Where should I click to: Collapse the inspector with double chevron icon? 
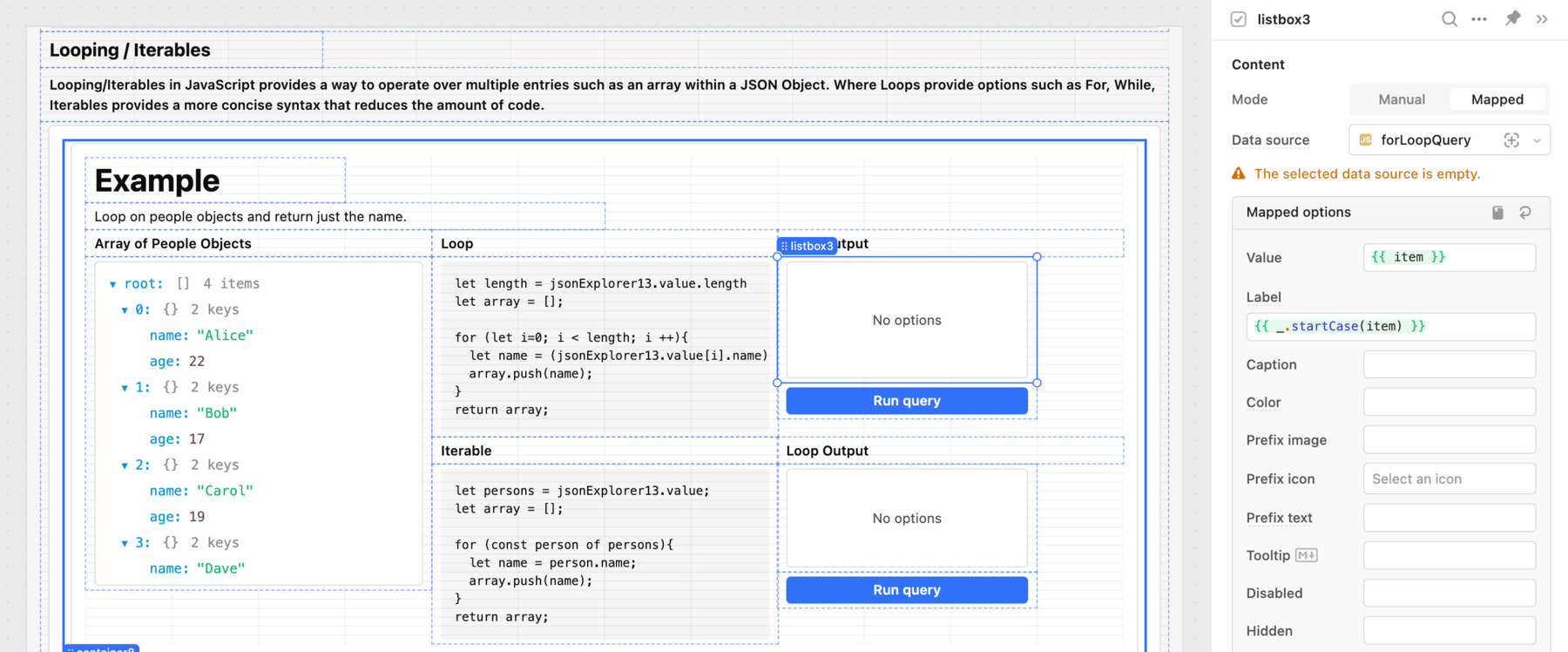1542,19
